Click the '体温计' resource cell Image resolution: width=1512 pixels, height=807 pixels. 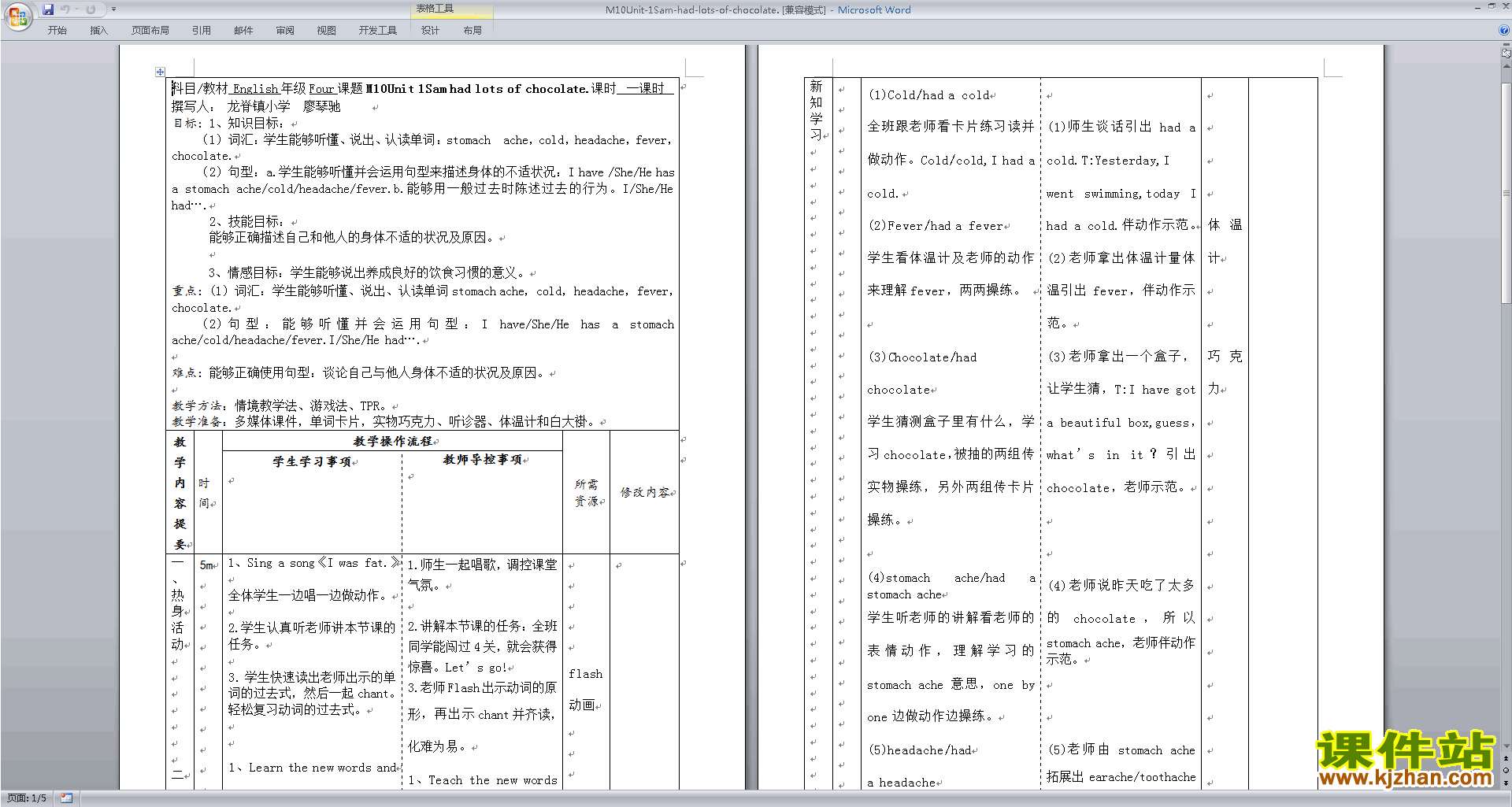pos(1225,241)
